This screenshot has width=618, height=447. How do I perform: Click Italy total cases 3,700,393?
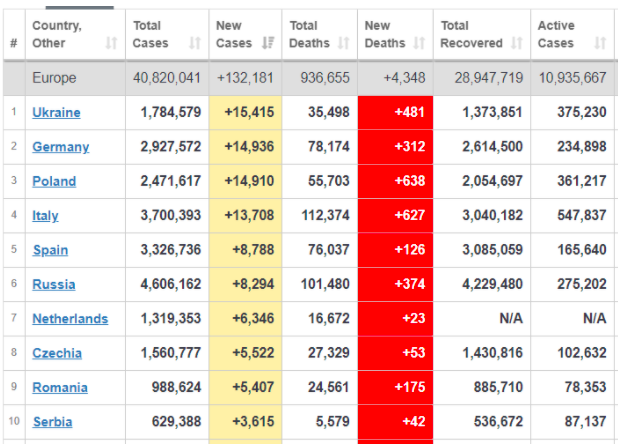(171, 215)
